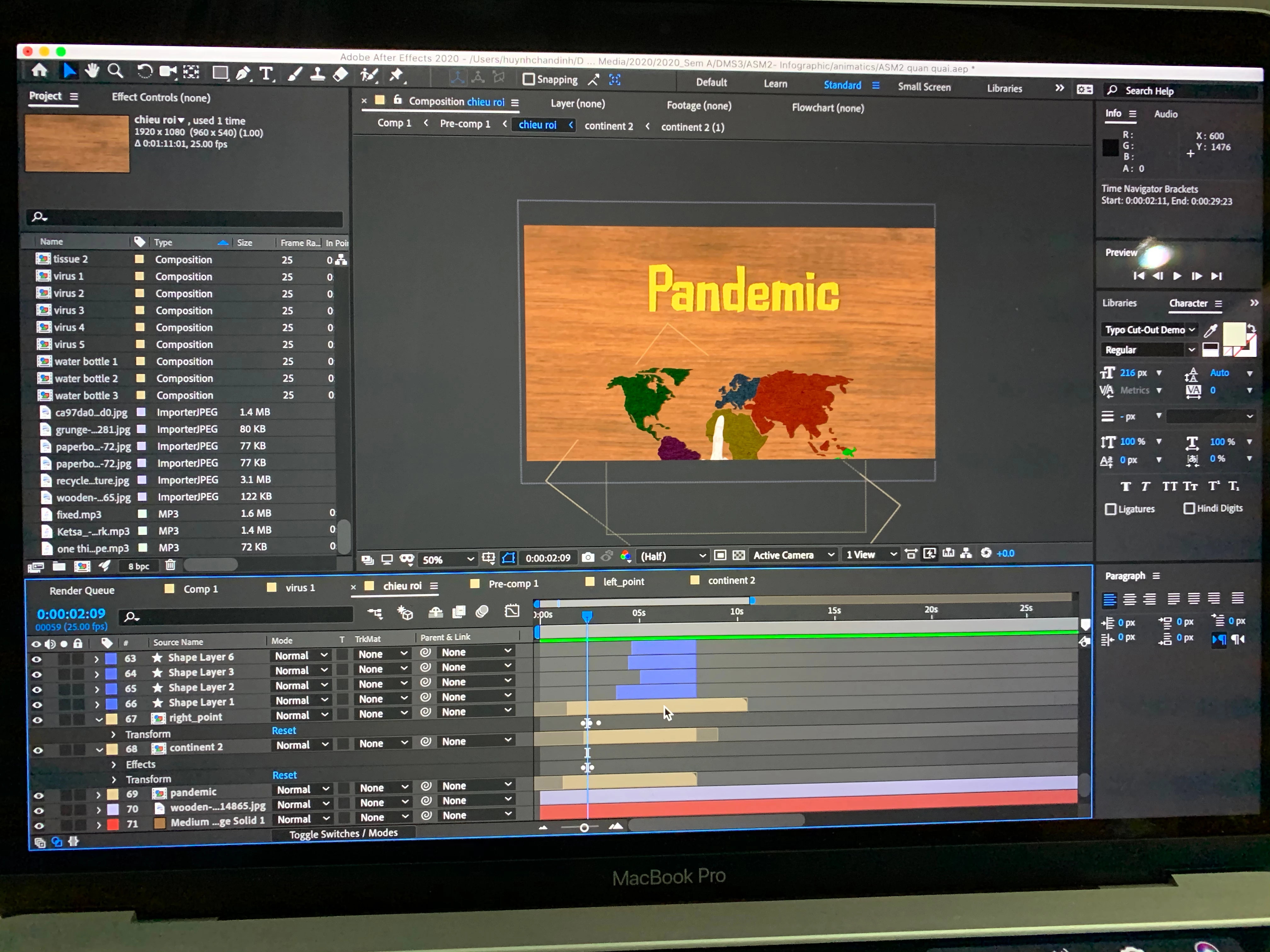Play the preview

1177,276
